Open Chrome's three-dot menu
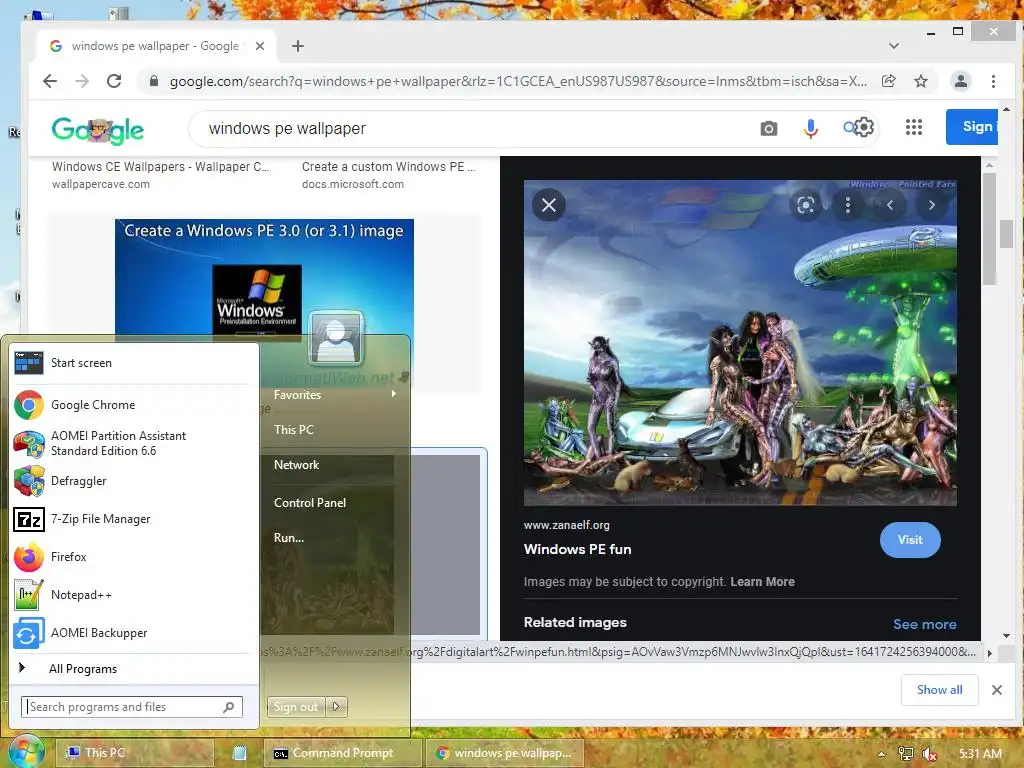 pos(993,81)
